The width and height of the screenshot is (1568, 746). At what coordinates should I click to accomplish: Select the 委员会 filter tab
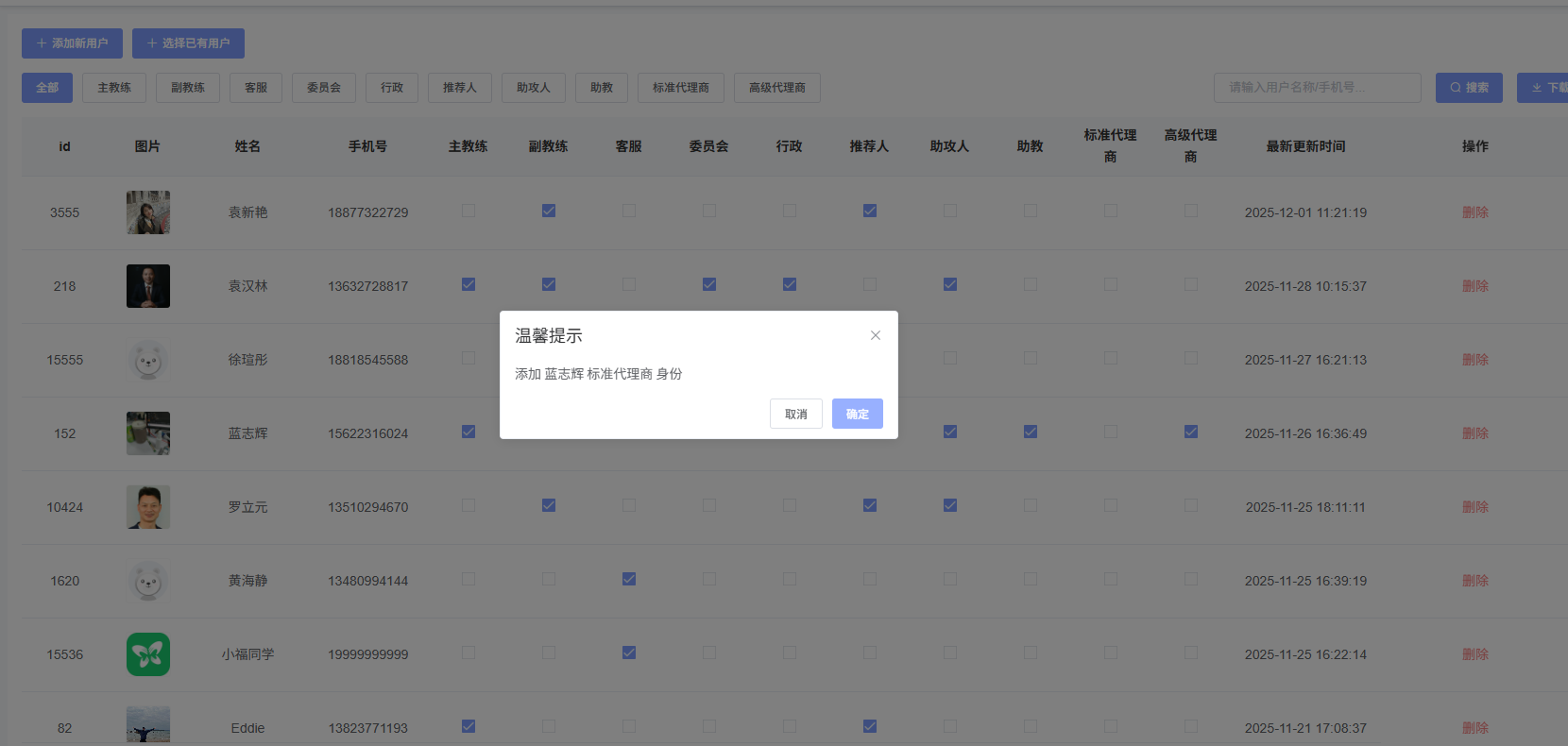[324, 88]
